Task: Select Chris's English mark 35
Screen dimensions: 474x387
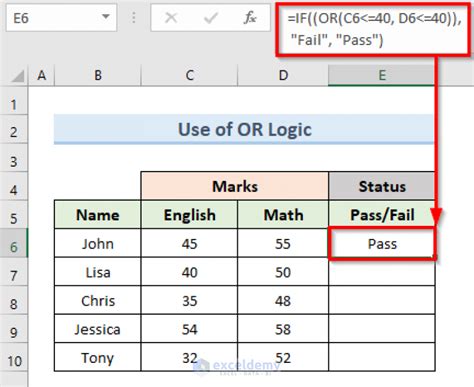Action: 189,300
